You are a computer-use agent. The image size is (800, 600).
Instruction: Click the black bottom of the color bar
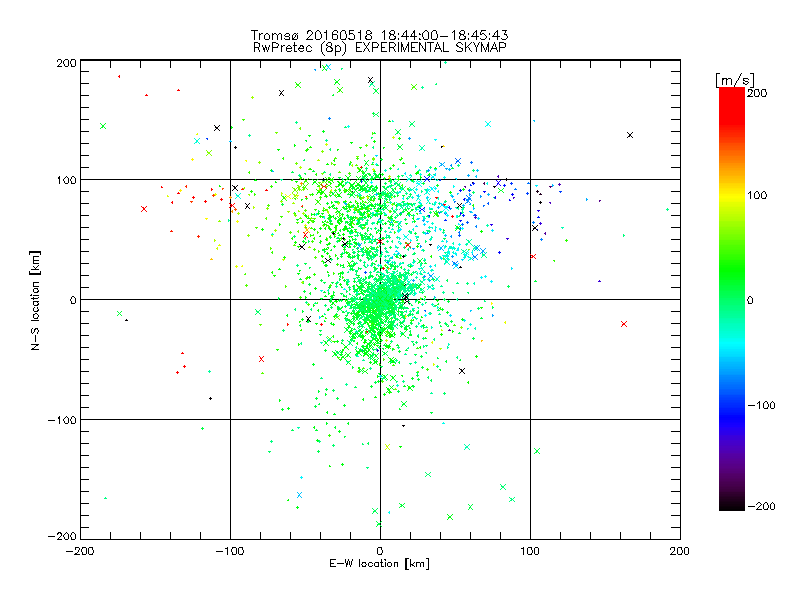(x=732, y=503)
